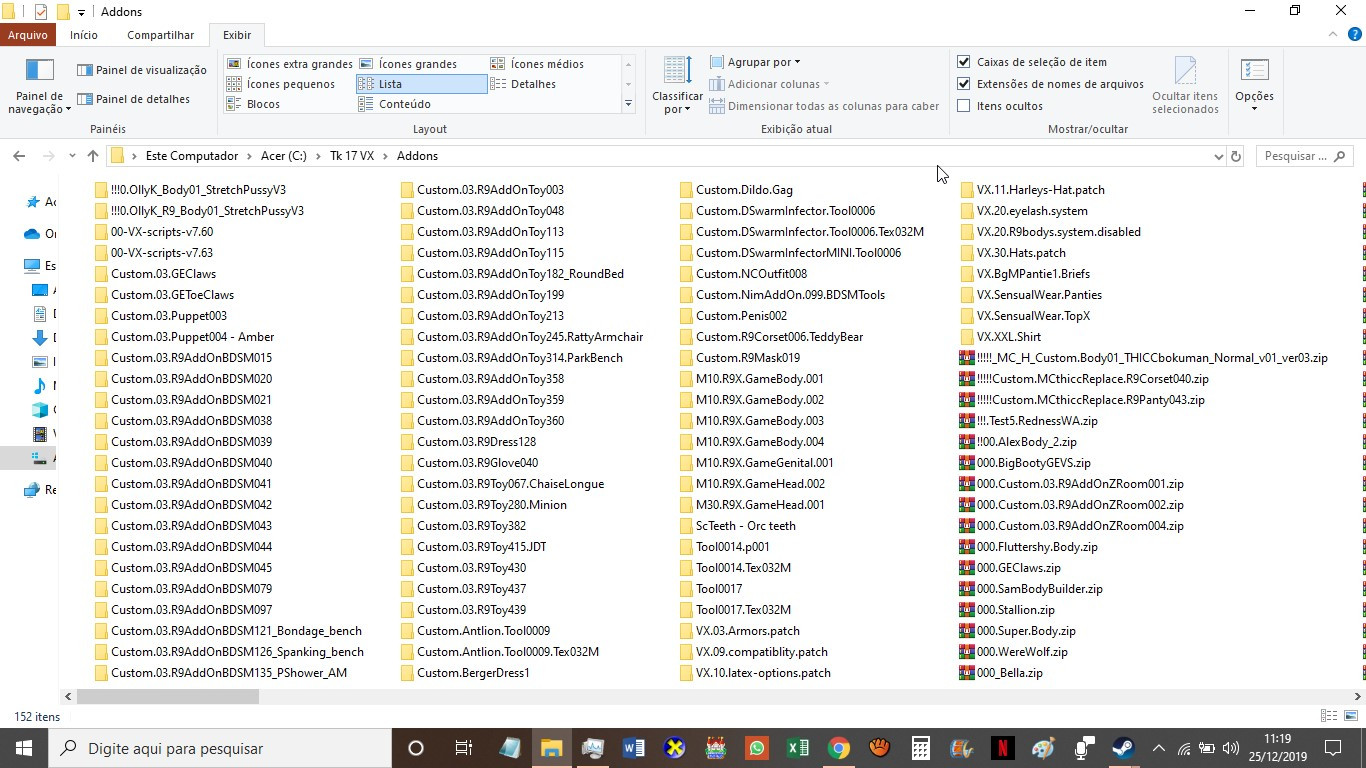Go back with the back arrow
This screenshot has width=1366, height=768.
point(19,156)
